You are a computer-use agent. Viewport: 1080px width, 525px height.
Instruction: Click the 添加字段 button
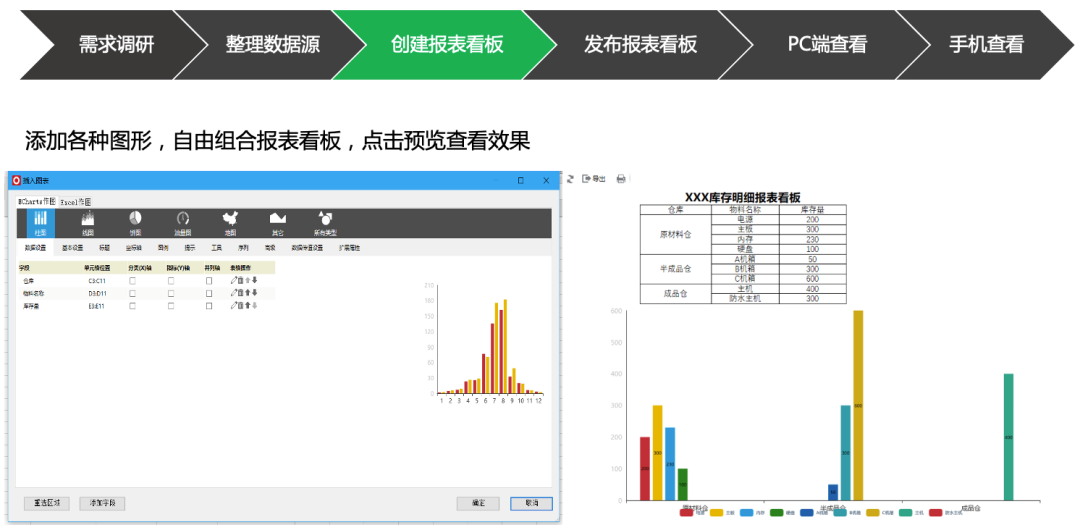click(x=102, y=503)
